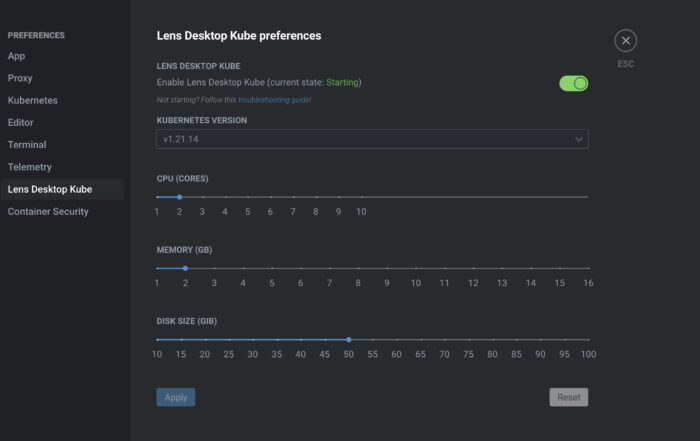This screenshot has width=700, height=441.
Task: Click the Disk Size slider handle
Action: pyautogui.click(x=349, y=340)
